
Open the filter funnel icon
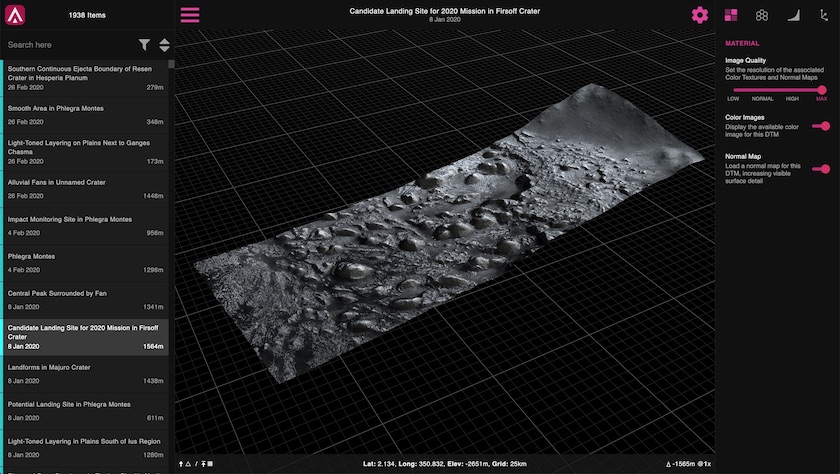coord(144,45)
